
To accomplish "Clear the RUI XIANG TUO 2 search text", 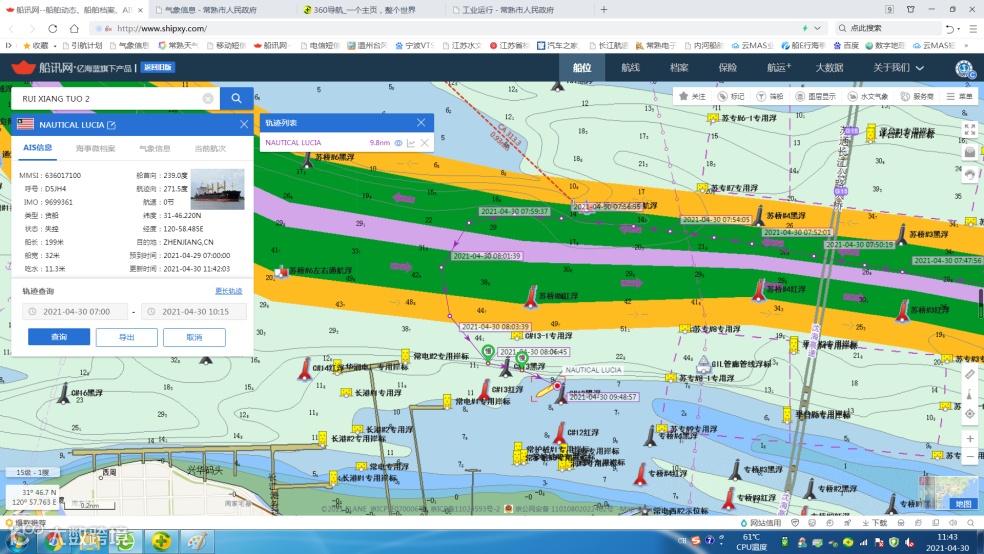I will click(x=208, y=99).
